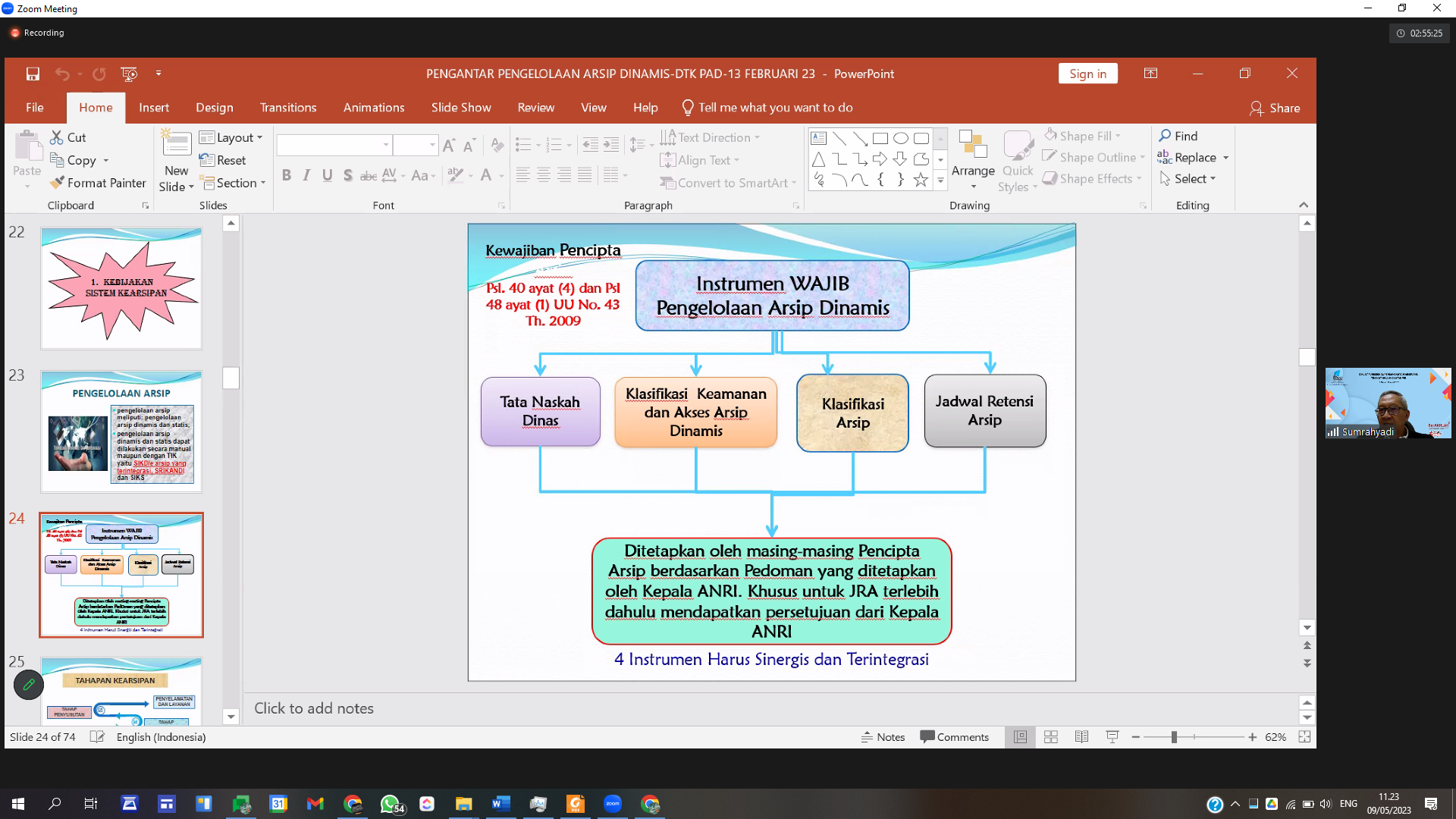Click the Format Painter tool
Screen dimensions: 1456x819
98,183
